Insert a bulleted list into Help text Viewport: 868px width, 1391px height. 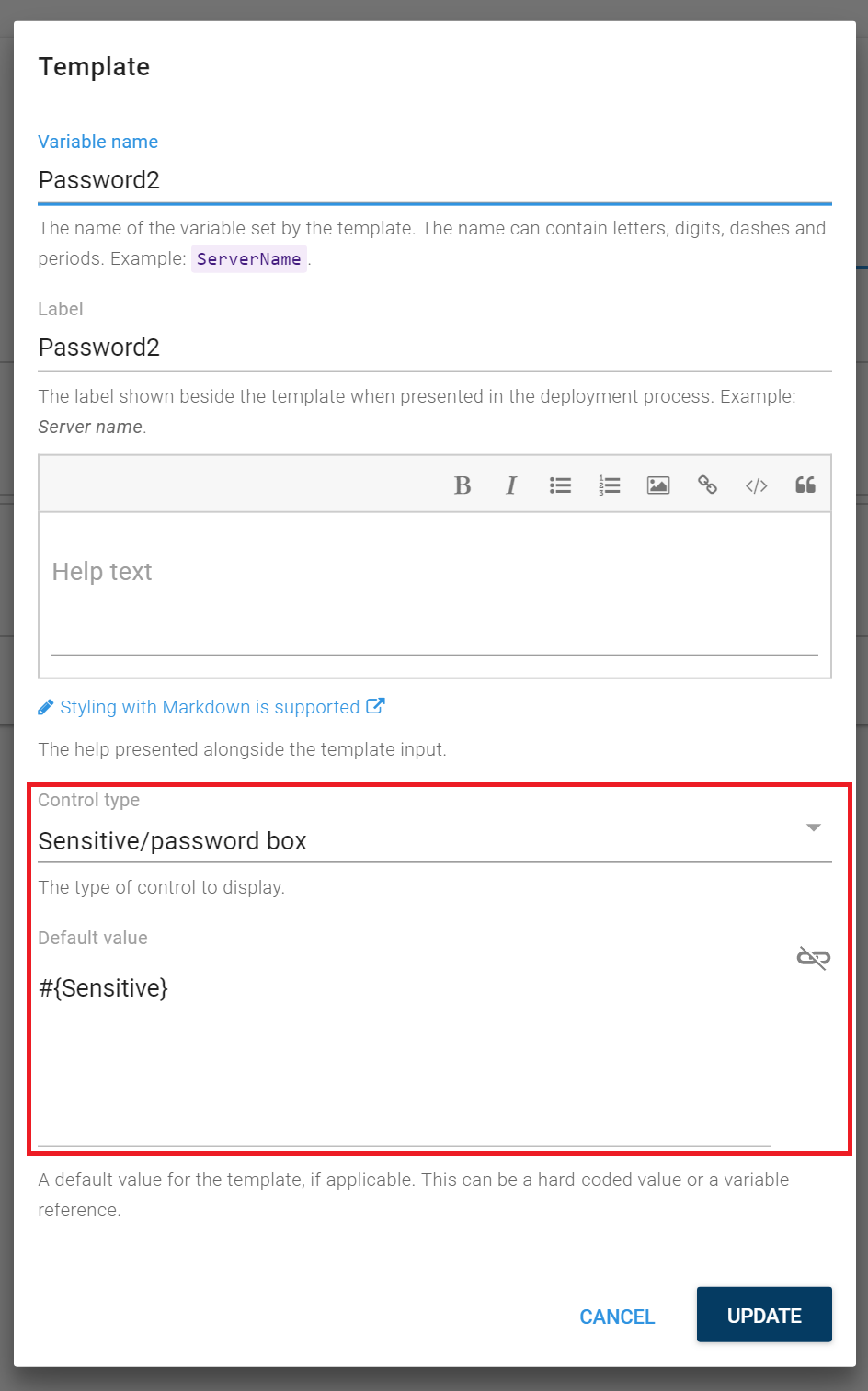click(560, 485)
